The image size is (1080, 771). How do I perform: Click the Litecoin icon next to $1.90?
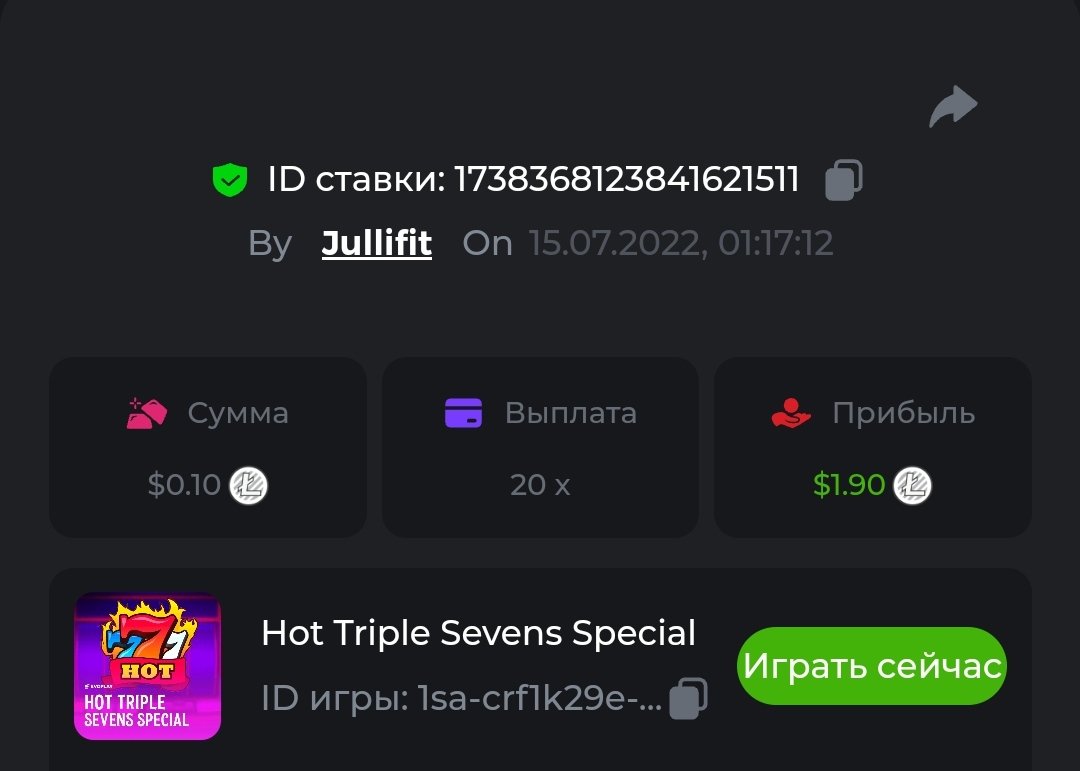pos(913,485)
